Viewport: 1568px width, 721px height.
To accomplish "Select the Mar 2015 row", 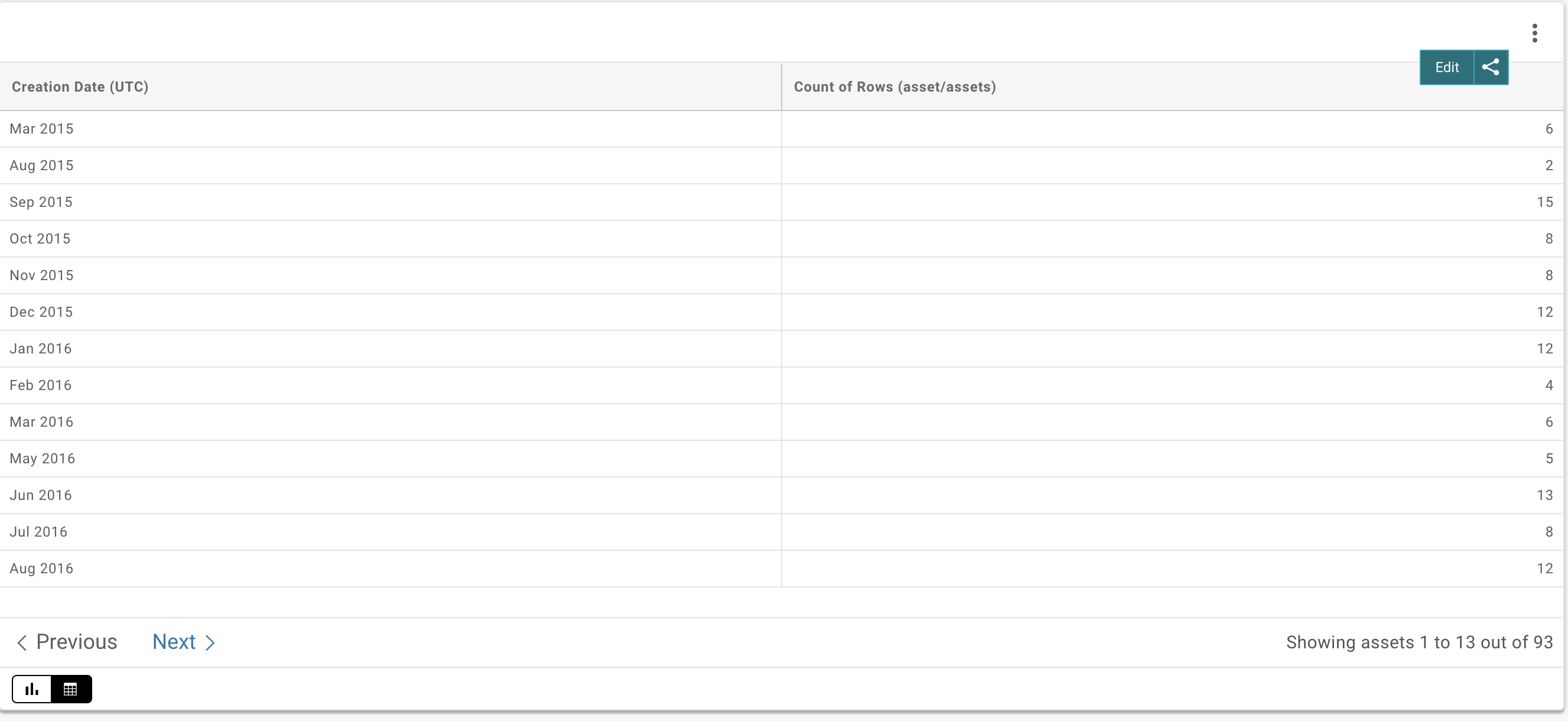I will (x=41, y=128).
